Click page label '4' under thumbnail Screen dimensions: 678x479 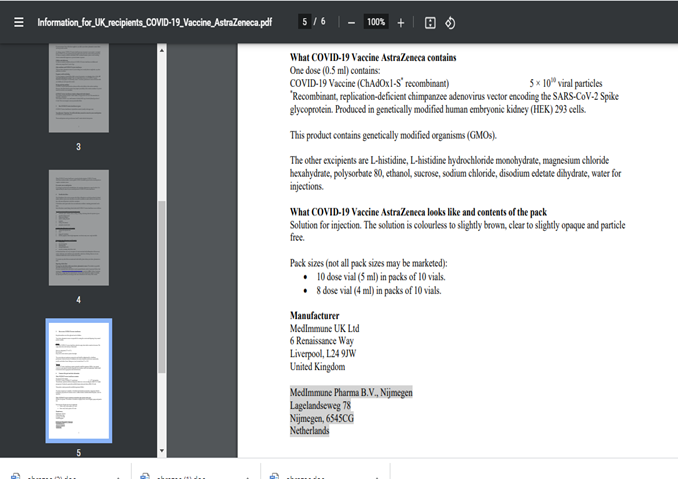tap(78, 300)
